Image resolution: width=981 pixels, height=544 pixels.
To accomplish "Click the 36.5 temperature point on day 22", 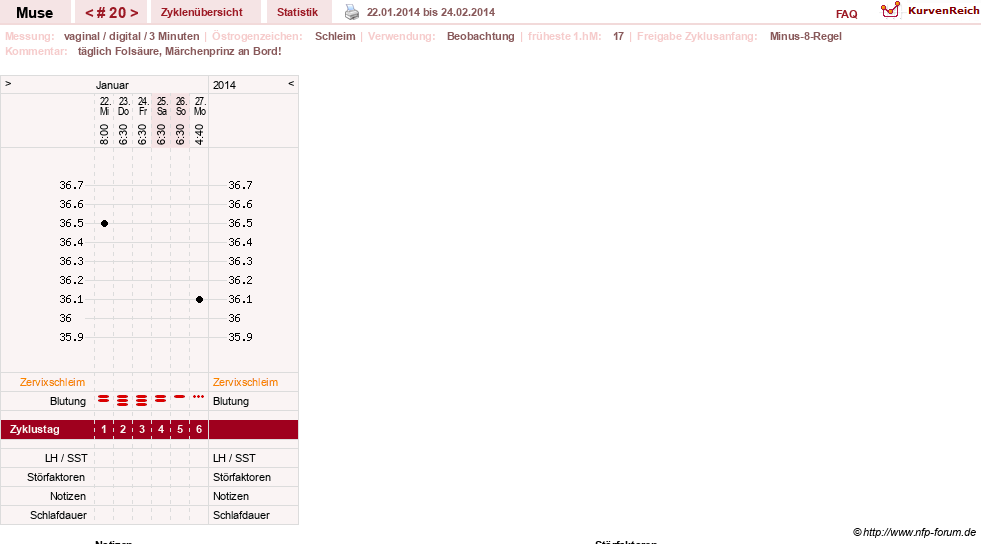I will click(104, 223).
